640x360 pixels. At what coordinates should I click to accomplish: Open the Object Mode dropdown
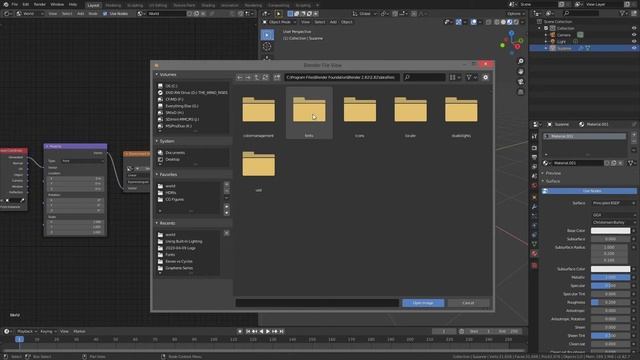pyautogui.click(x=279, y=22)
